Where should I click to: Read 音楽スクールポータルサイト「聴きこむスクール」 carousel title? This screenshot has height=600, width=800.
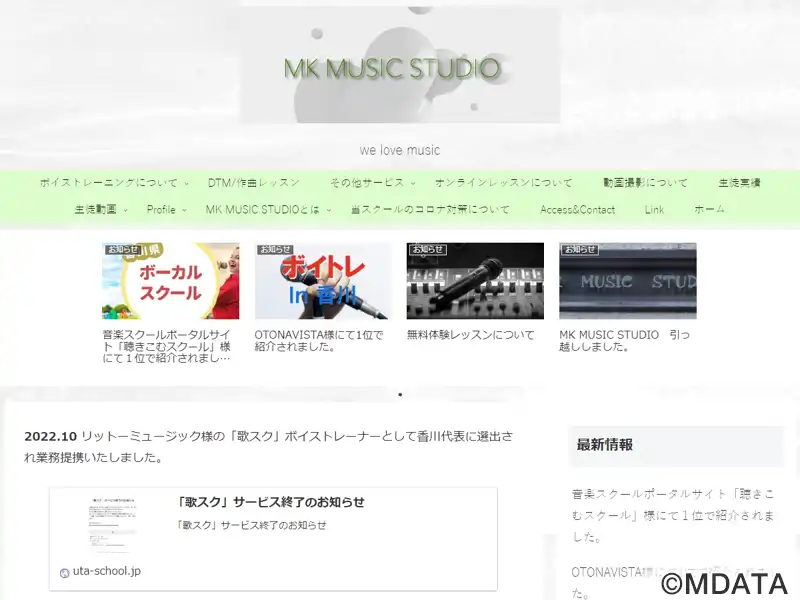[167, 346]
